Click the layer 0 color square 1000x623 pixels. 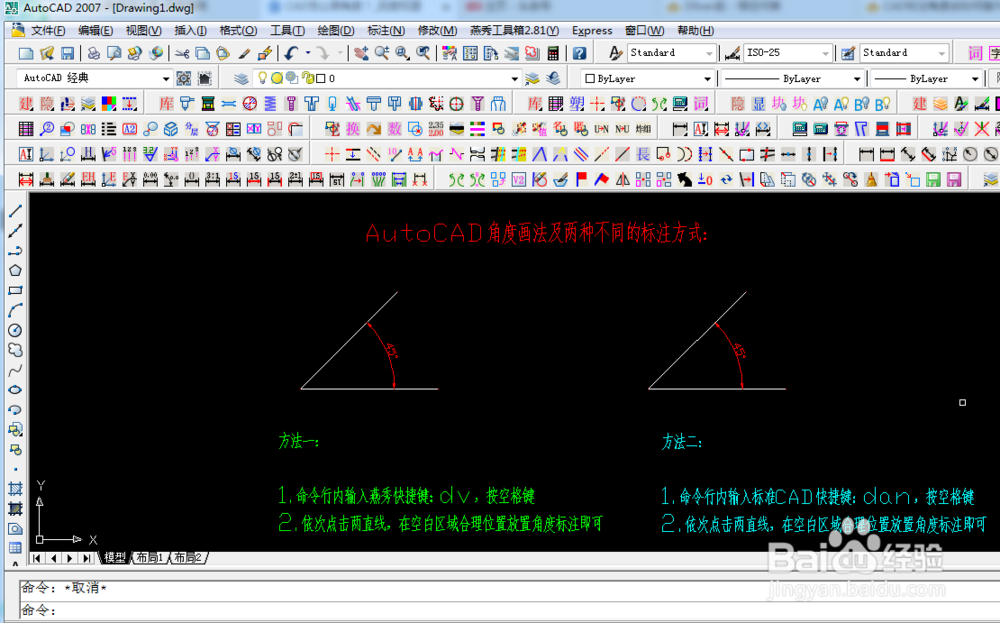point(321,78)
